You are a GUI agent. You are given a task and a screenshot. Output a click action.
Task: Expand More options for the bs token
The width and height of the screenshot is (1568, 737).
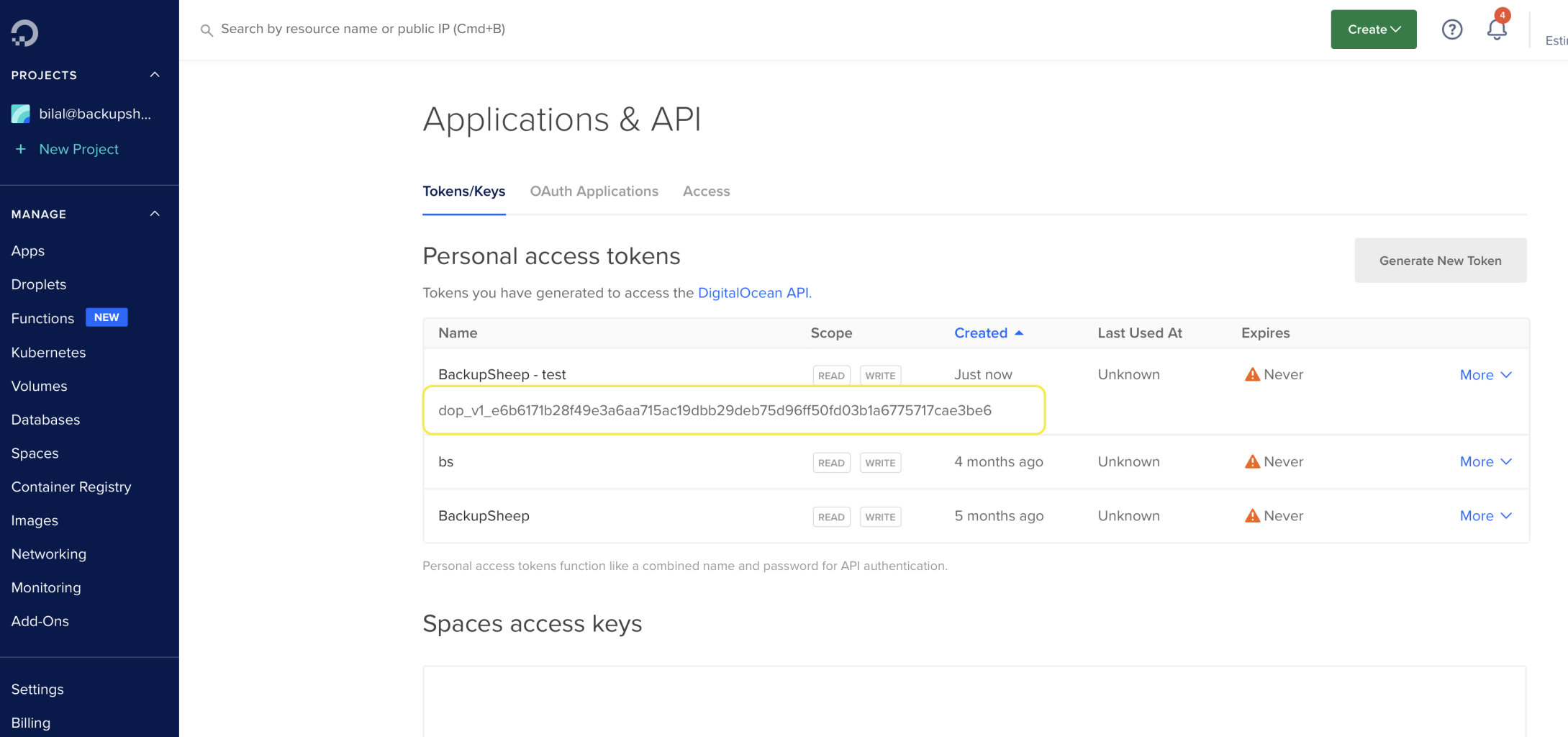[1485, 461]
